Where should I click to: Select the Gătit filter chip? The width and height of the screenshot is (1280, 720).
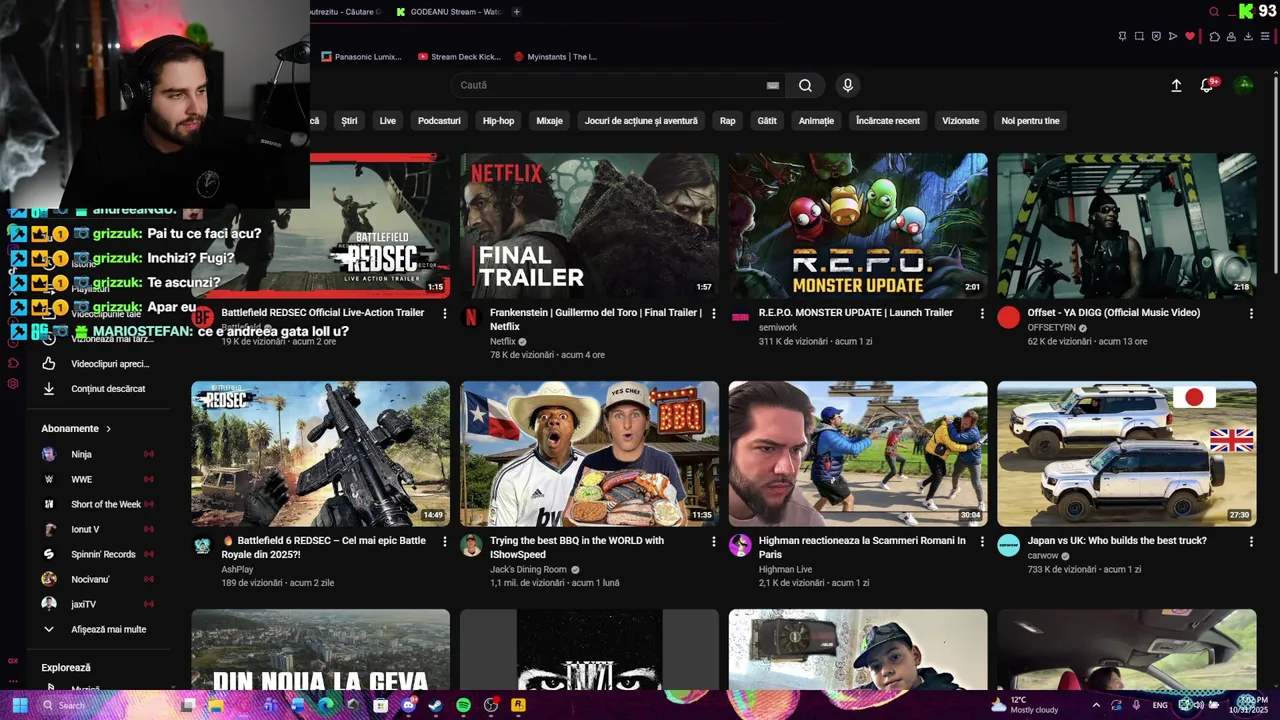point(767,121)
